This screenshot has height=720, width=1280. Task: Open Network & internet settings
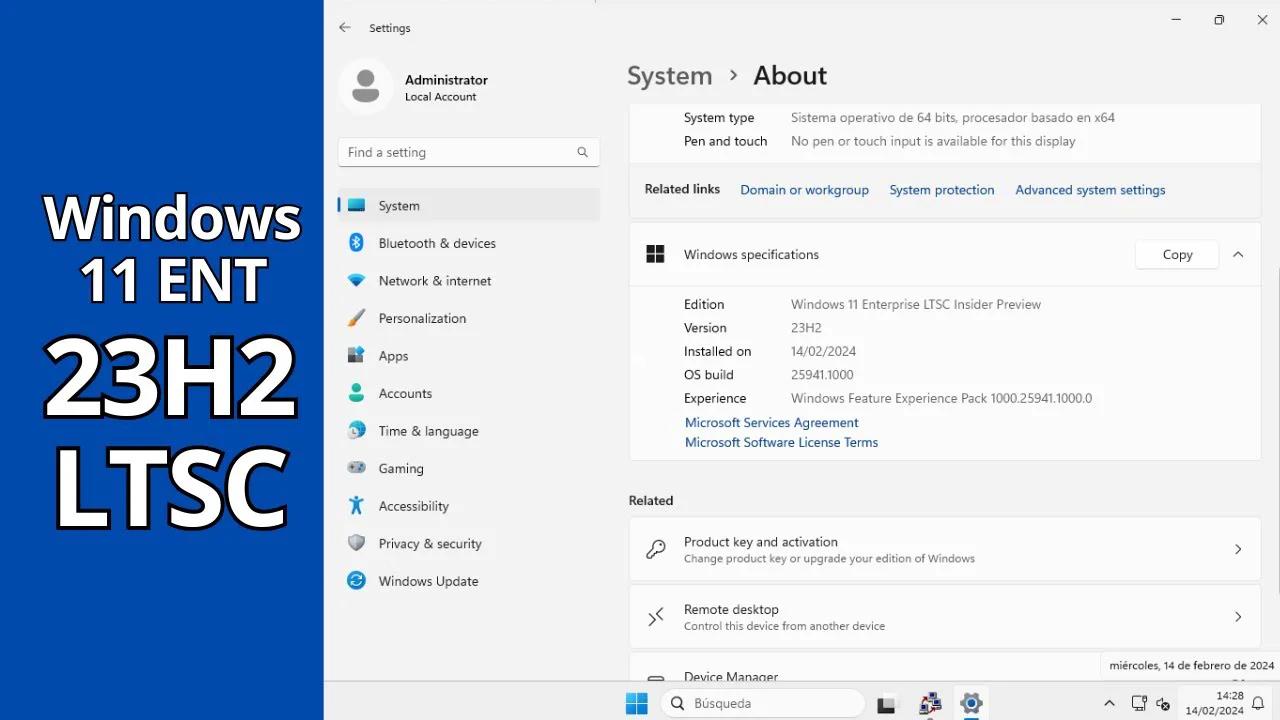coord(434,281)
